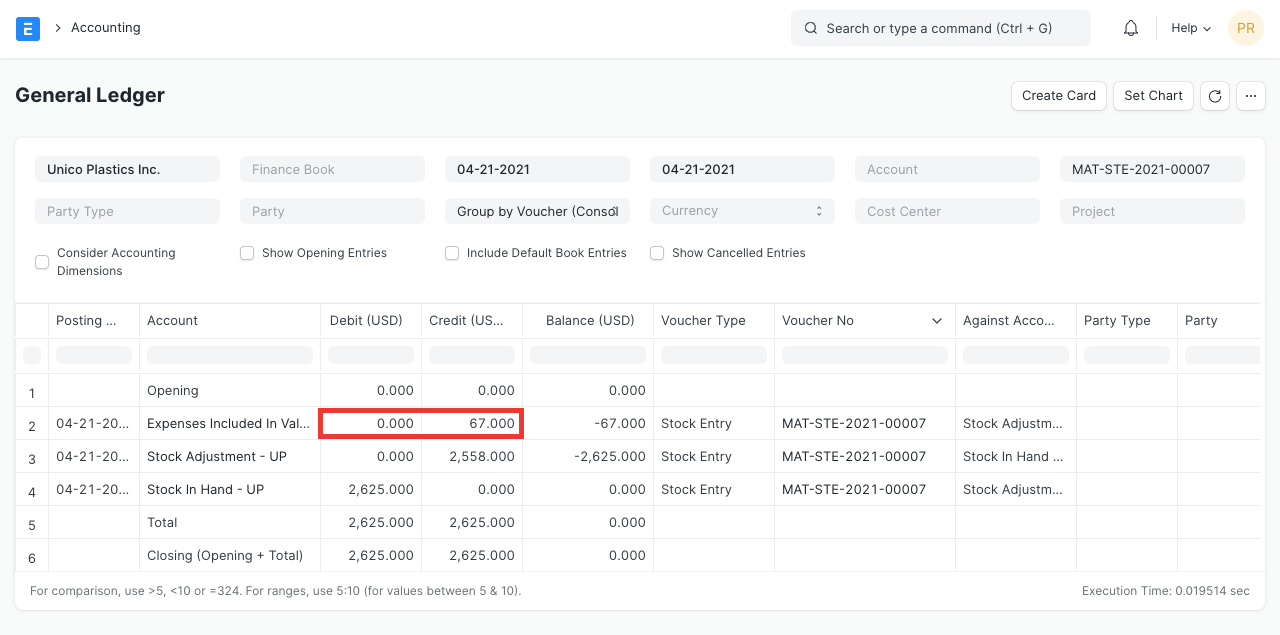
Task: Click the search magnifier icon
Action: point(811,28)
